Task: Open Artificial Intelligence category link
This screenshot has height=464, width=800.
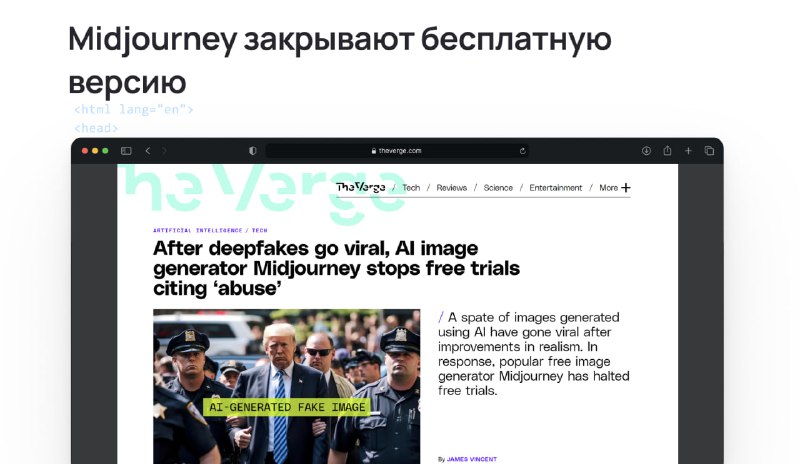Action: point(197,230)
